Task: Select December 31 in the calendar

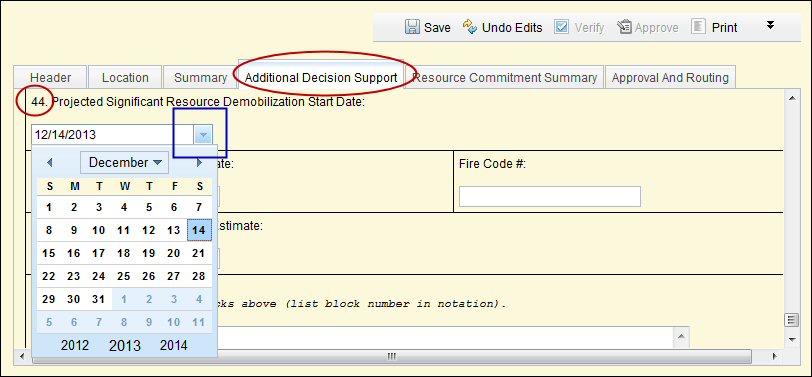Action: (99, 299)
